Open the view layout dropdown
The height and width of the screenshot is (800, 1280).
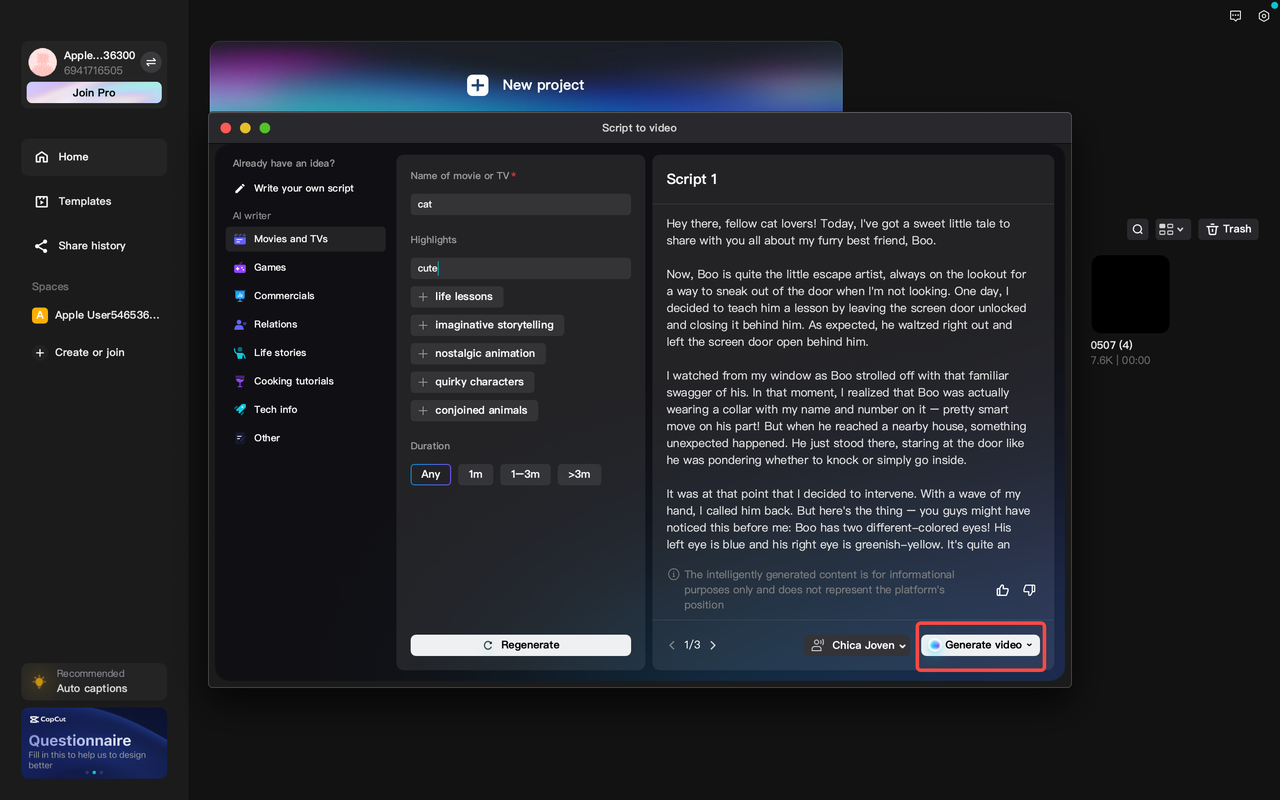click(x=1171, y=229)
